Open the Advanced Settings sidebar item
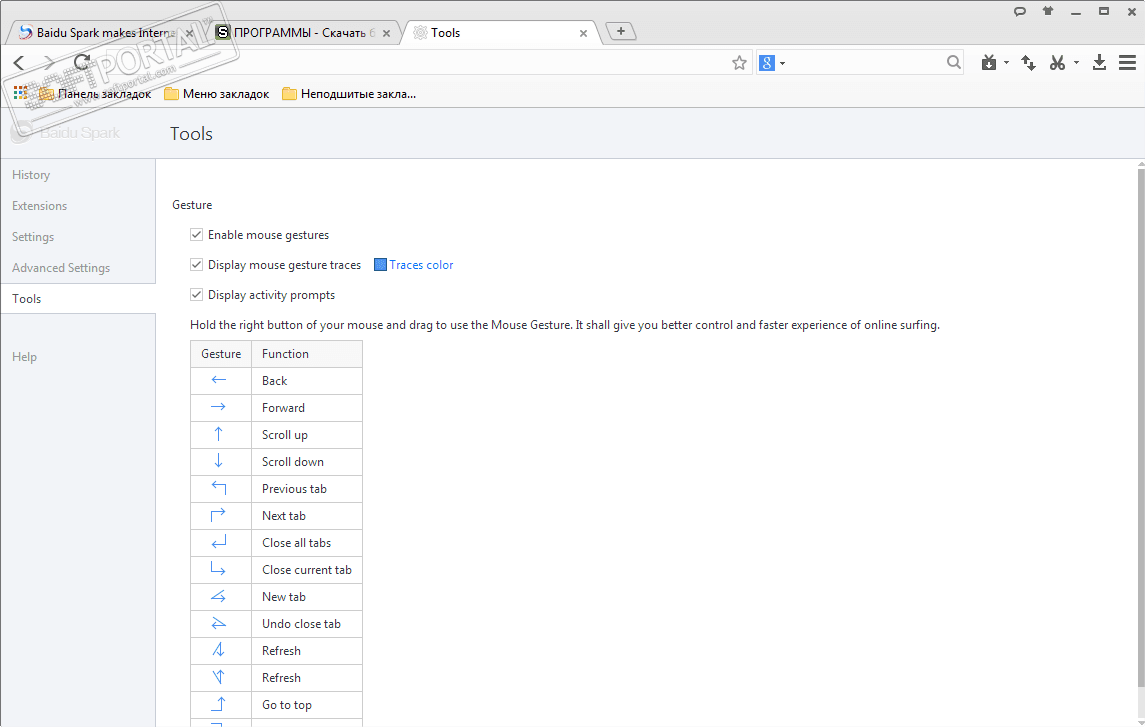 (61, 268)
